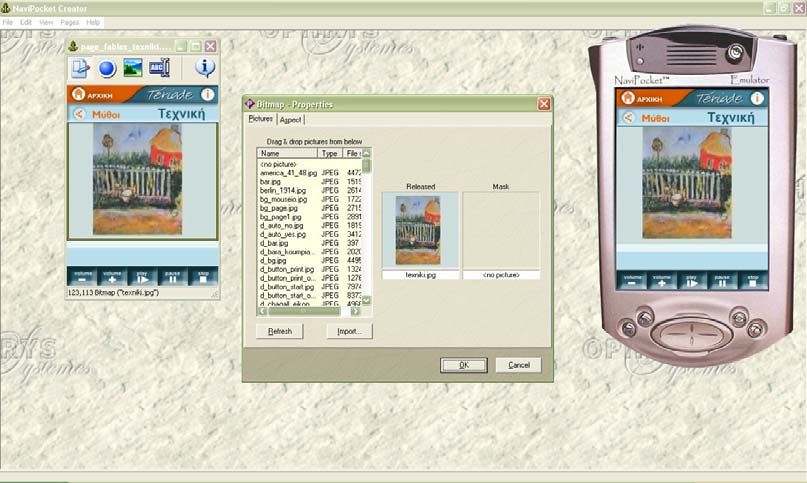Sort the picture list by the Type column
The width and height of the screenshot is (807, 483).
pos(329,153)
